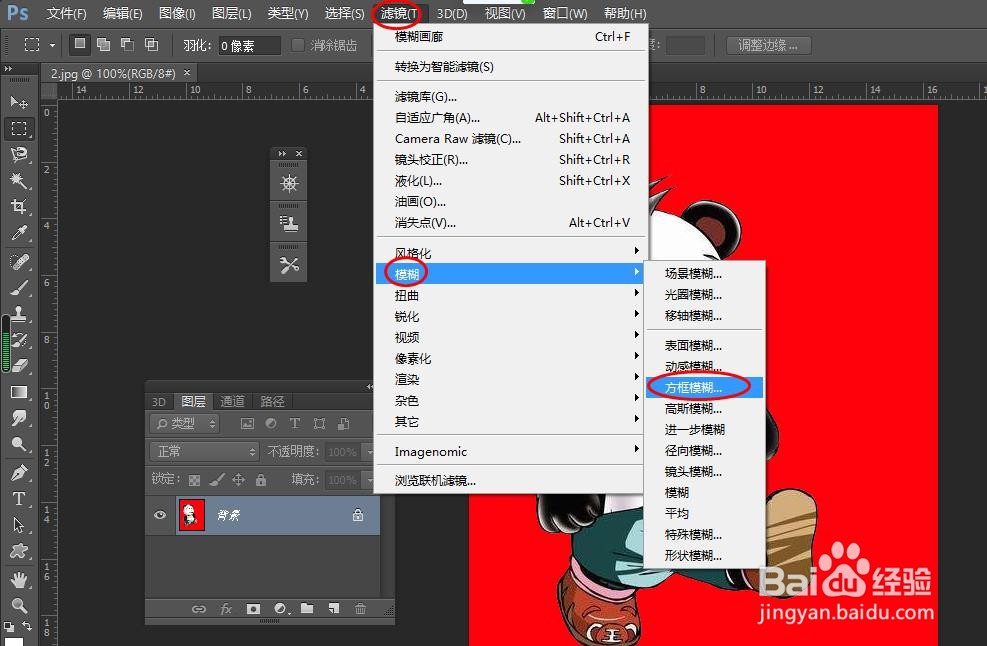The width and height of the screenshot is (987, 646).
Task: Choose New Selection mode in options bar
Action: point(79,44)
